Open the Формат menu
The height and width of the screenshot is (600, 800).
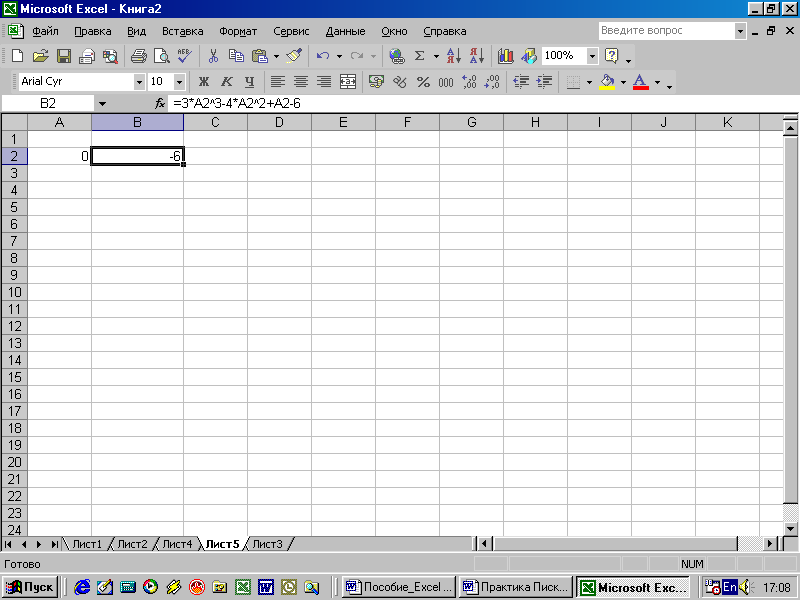click(x=238, y=31)
